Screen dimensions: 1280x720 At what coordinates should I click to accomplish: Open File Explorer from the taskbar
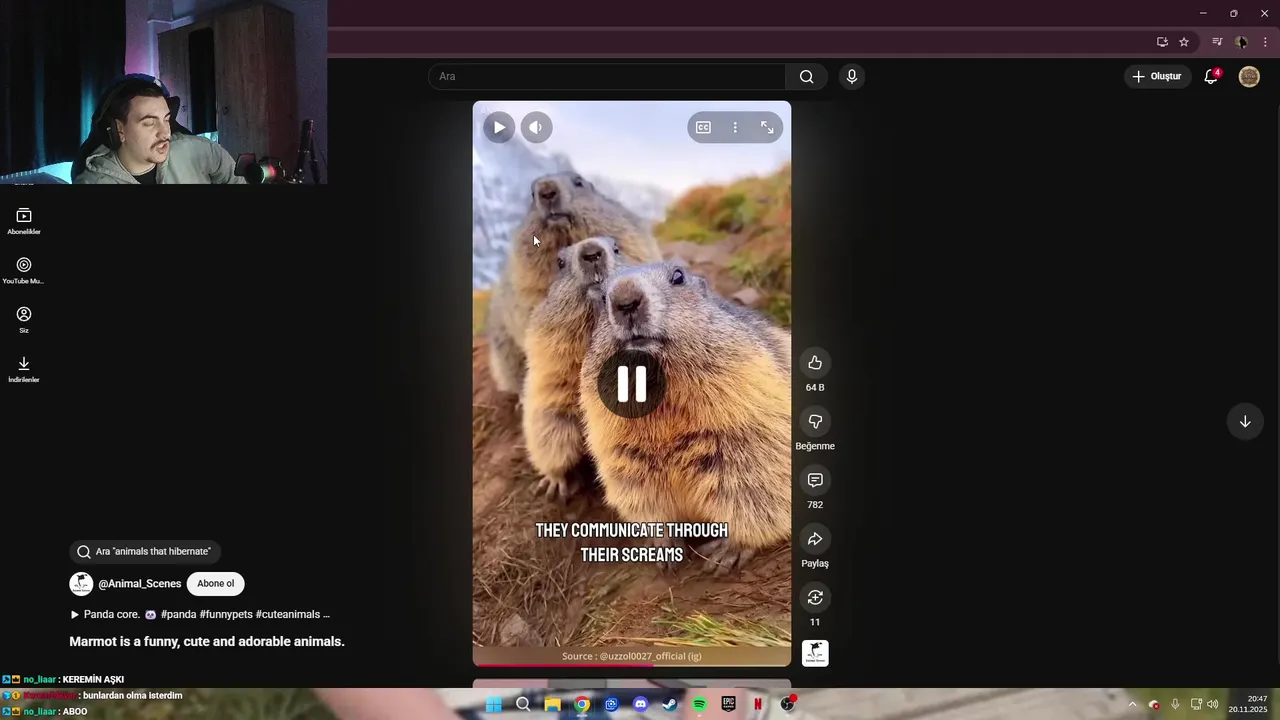click(552, 704)
